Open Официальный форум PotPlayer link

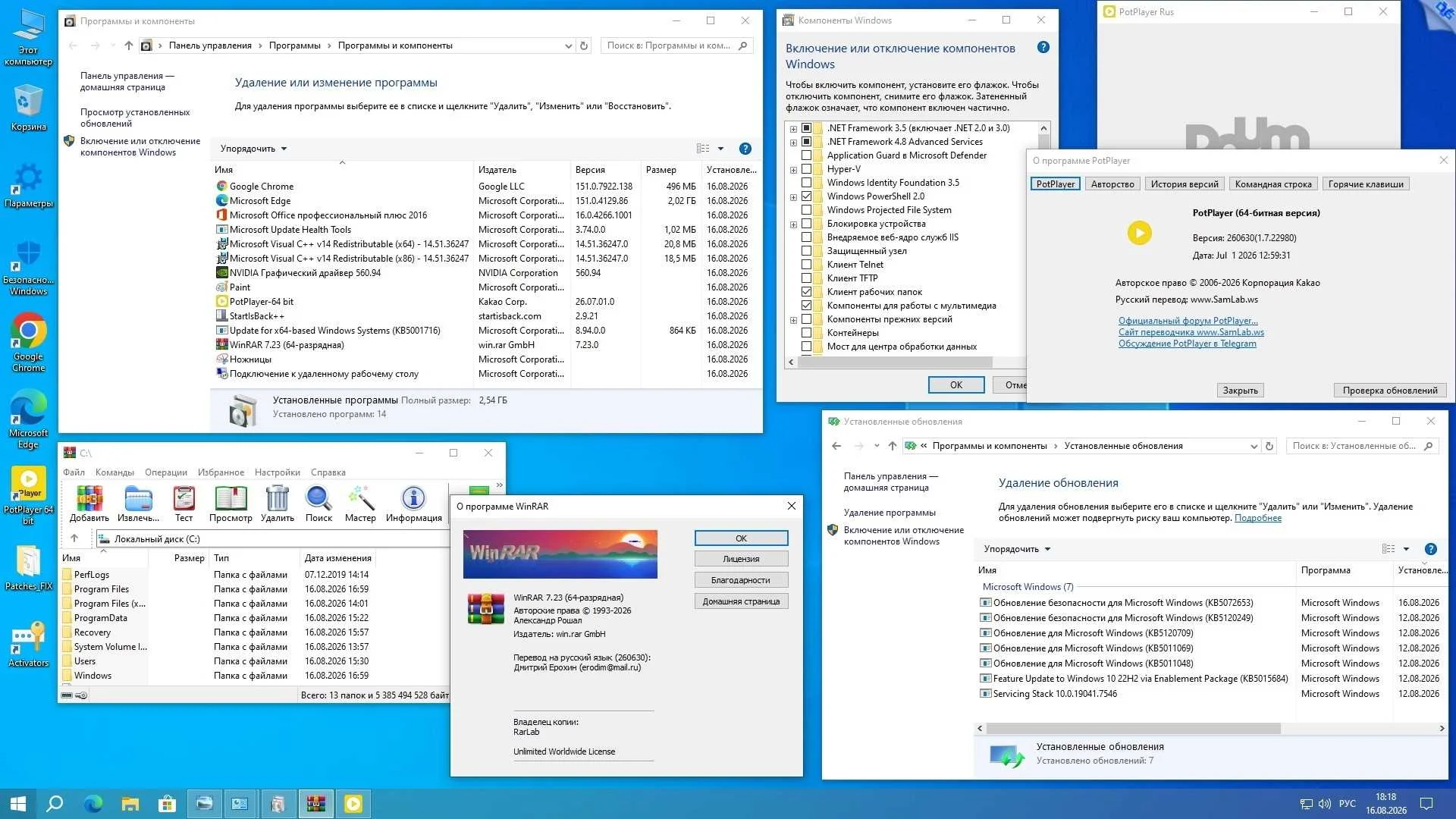point(1188,321)
